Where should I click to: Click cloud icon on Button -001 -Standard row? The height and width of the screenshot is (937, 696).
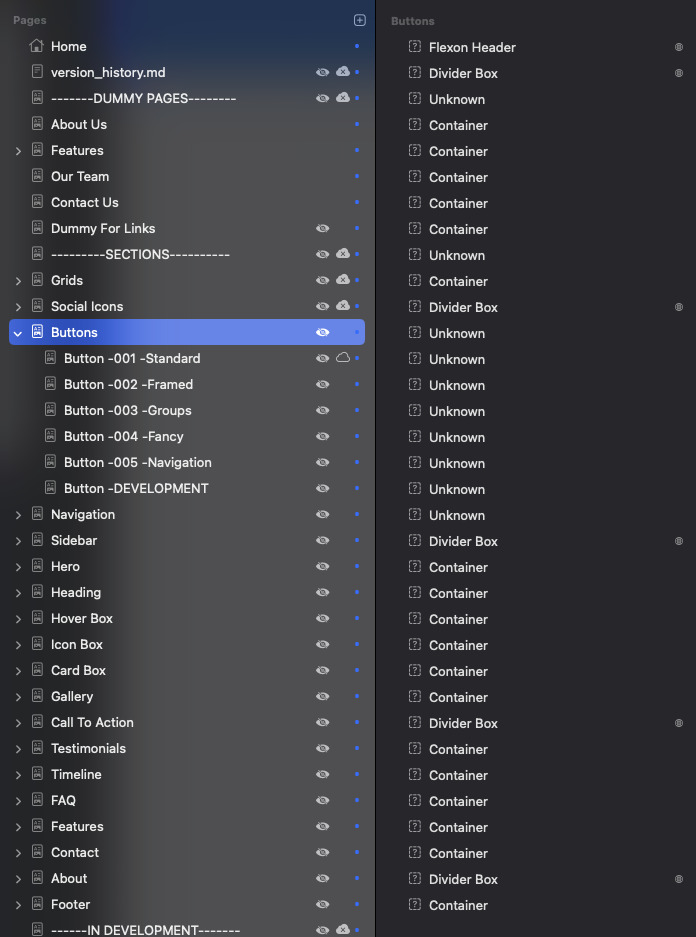pos(343,358)
